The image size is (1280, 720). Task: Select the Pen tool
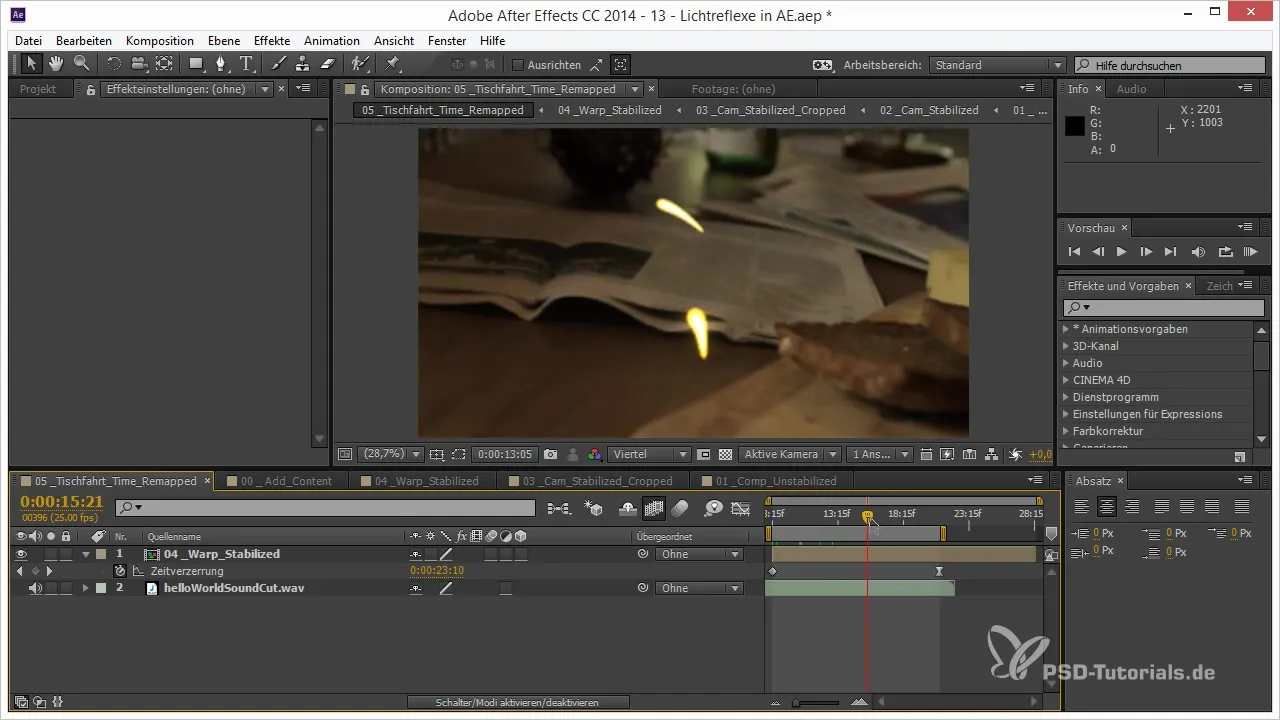[221, 64]
